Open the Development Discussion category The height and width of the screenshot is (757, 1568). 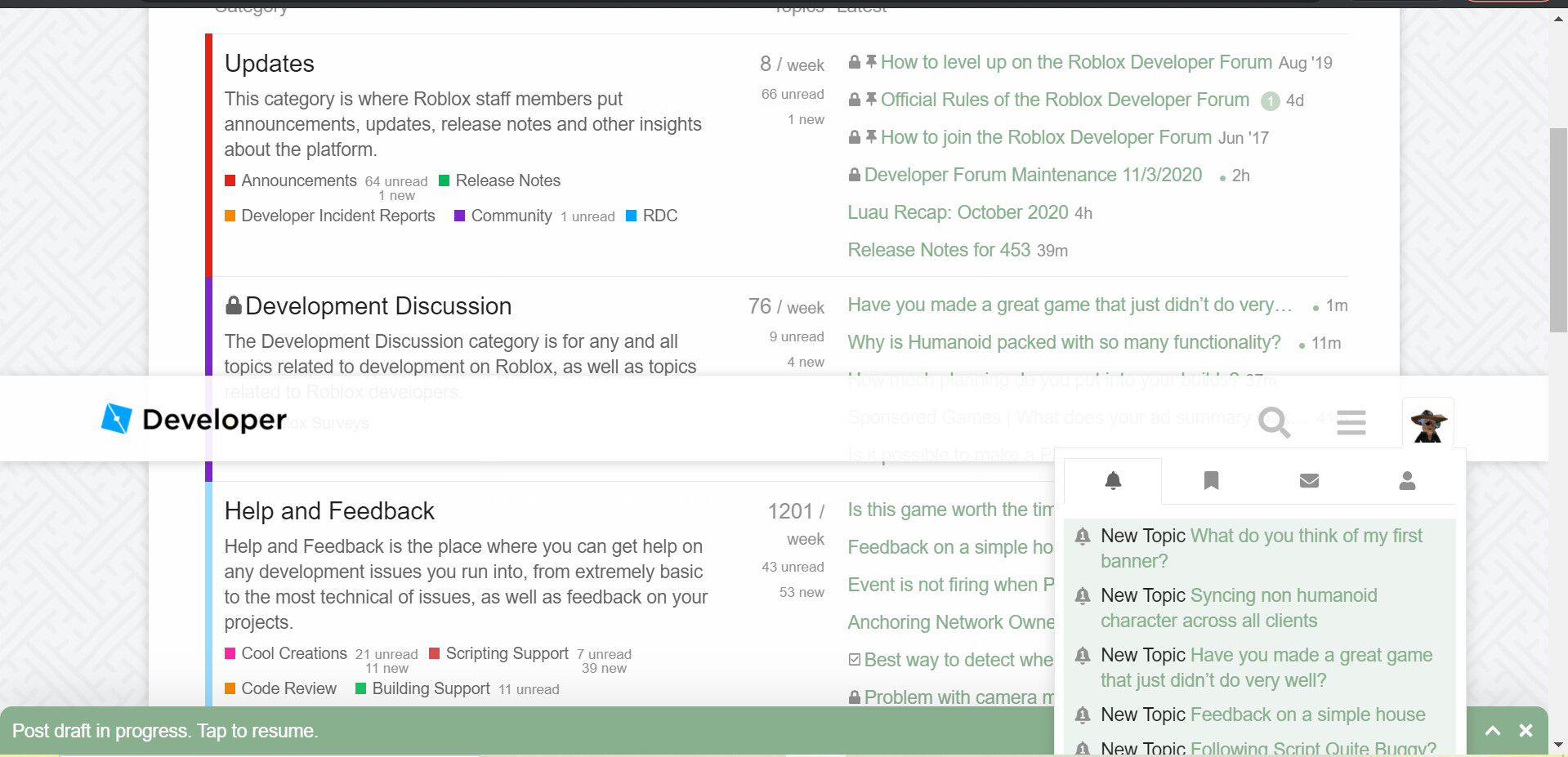coord(378,306)
